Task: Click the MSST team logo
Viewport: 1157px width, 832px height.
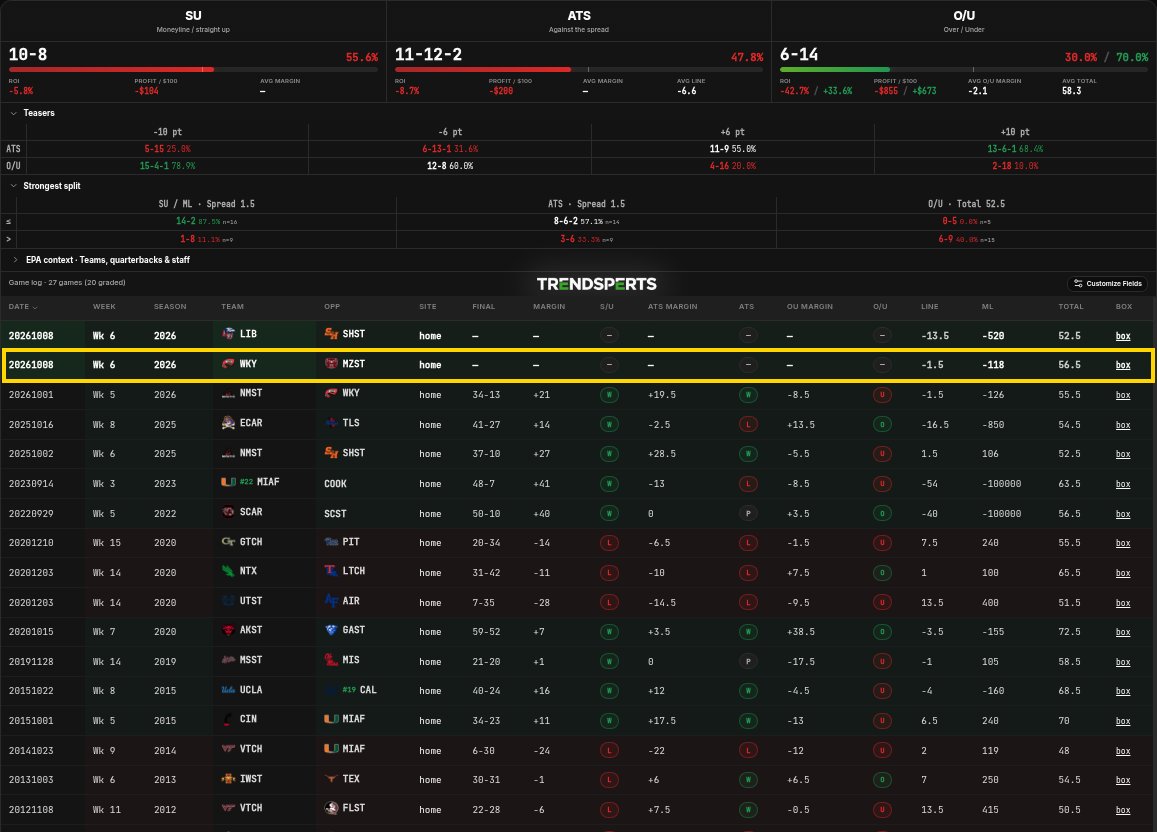Action: coord(229,659)
